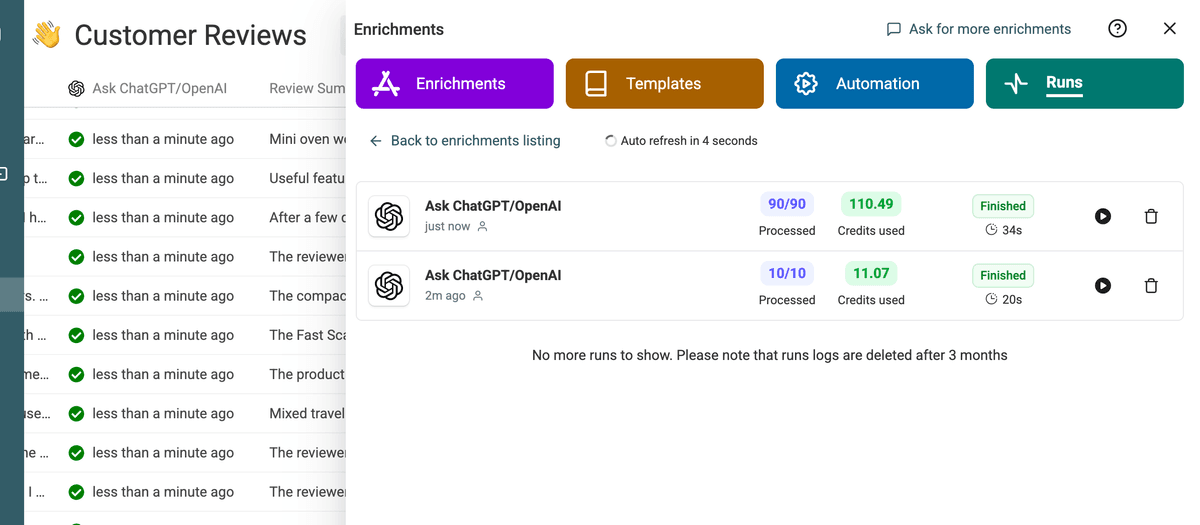The width and height of the screenshot is (1200, 525).
Task: Click the Auto refresh spinner icon
Action: (x=610, y=141)
